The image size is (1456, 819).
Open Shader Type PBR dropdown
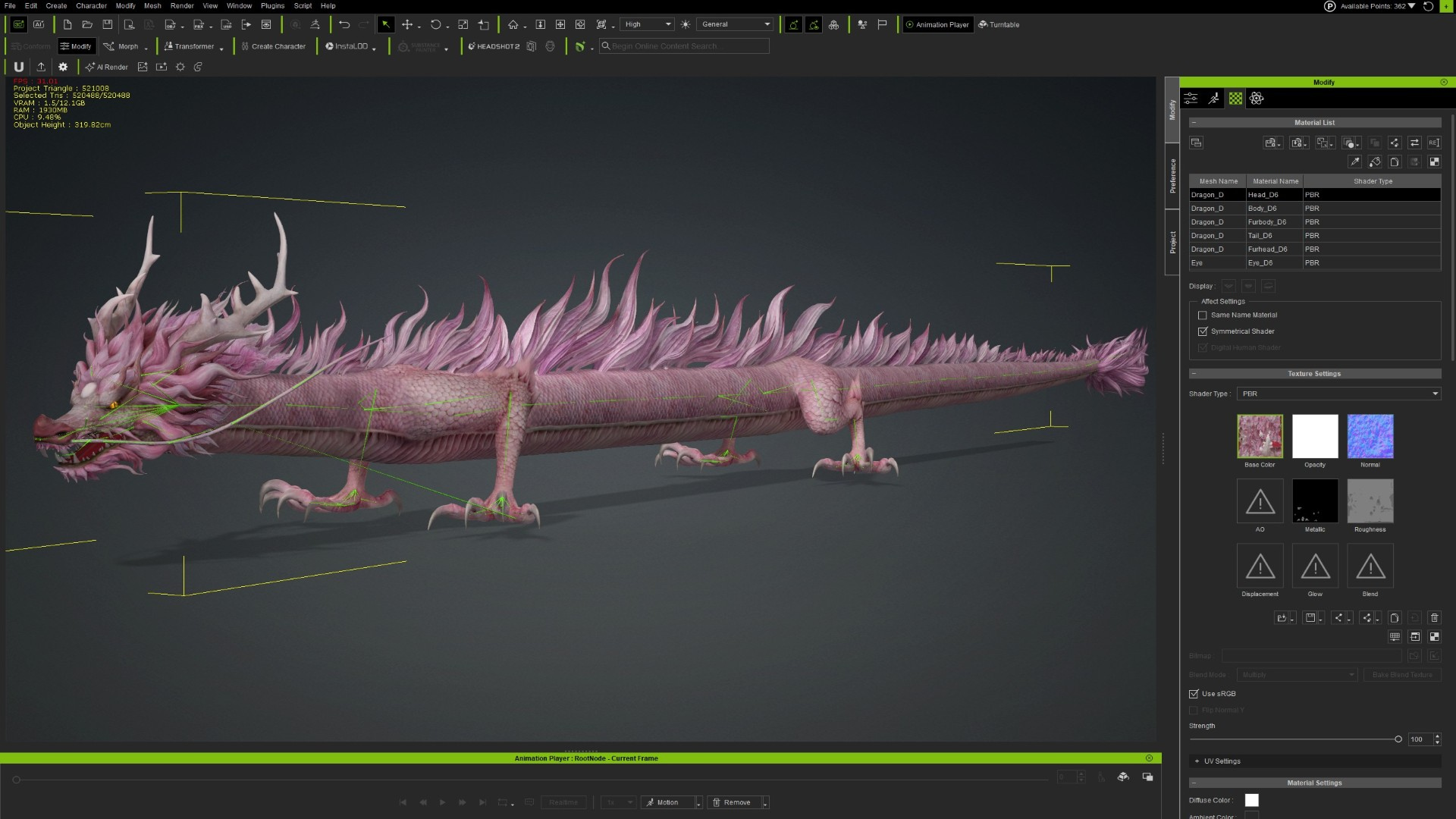click(1338, 394)
